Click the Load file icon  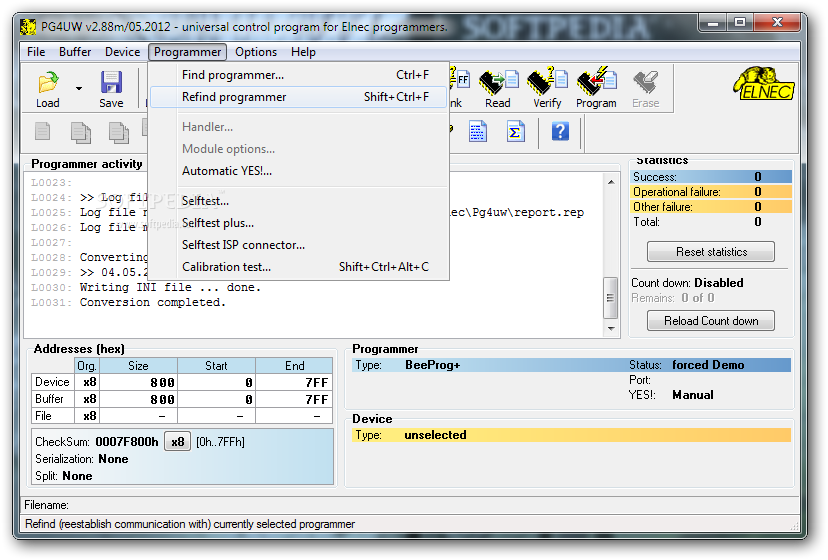[x=48, y=88]
